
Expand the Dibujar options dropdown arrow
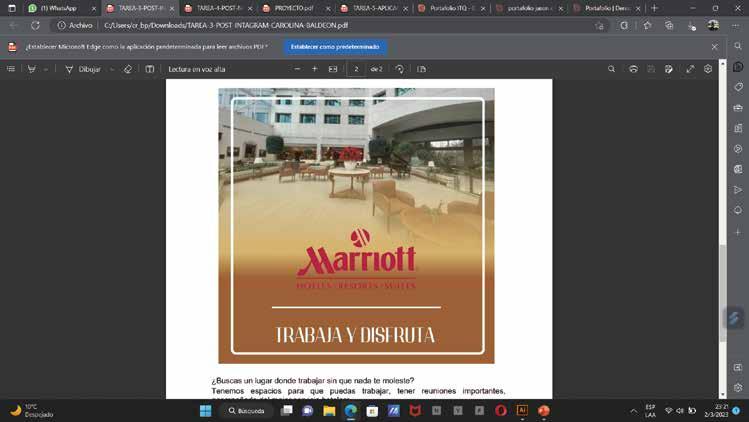(x=112, y=69)
